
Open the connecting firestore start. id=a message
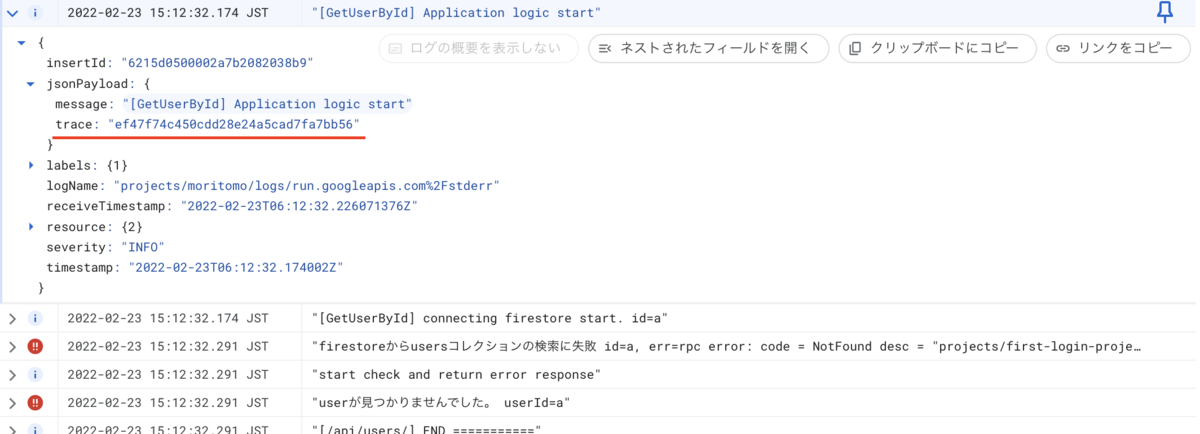pyautogui.click(x=489, y=319)
